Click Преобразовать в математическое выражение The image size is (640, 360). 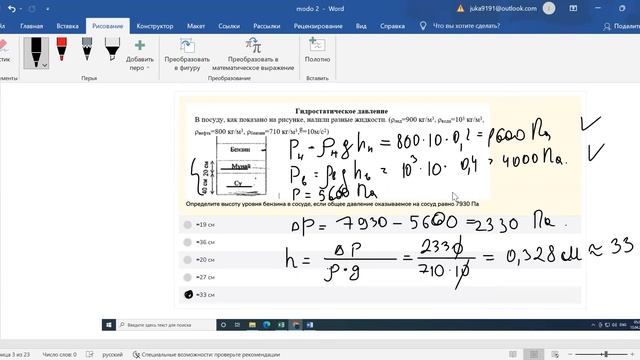(x=253, y=55)
